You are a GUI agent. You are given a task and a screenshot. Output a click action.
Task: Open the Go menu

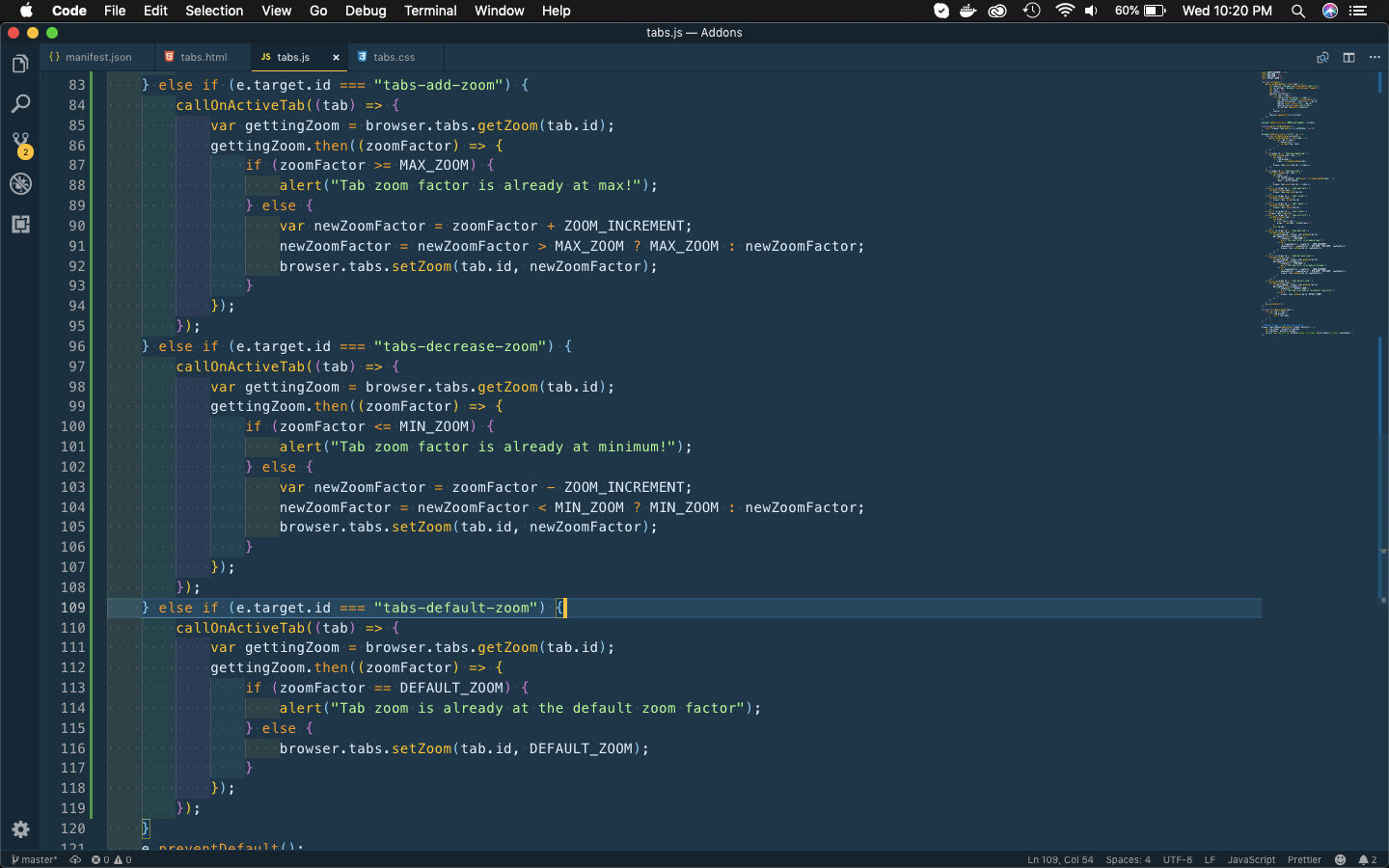318,11
